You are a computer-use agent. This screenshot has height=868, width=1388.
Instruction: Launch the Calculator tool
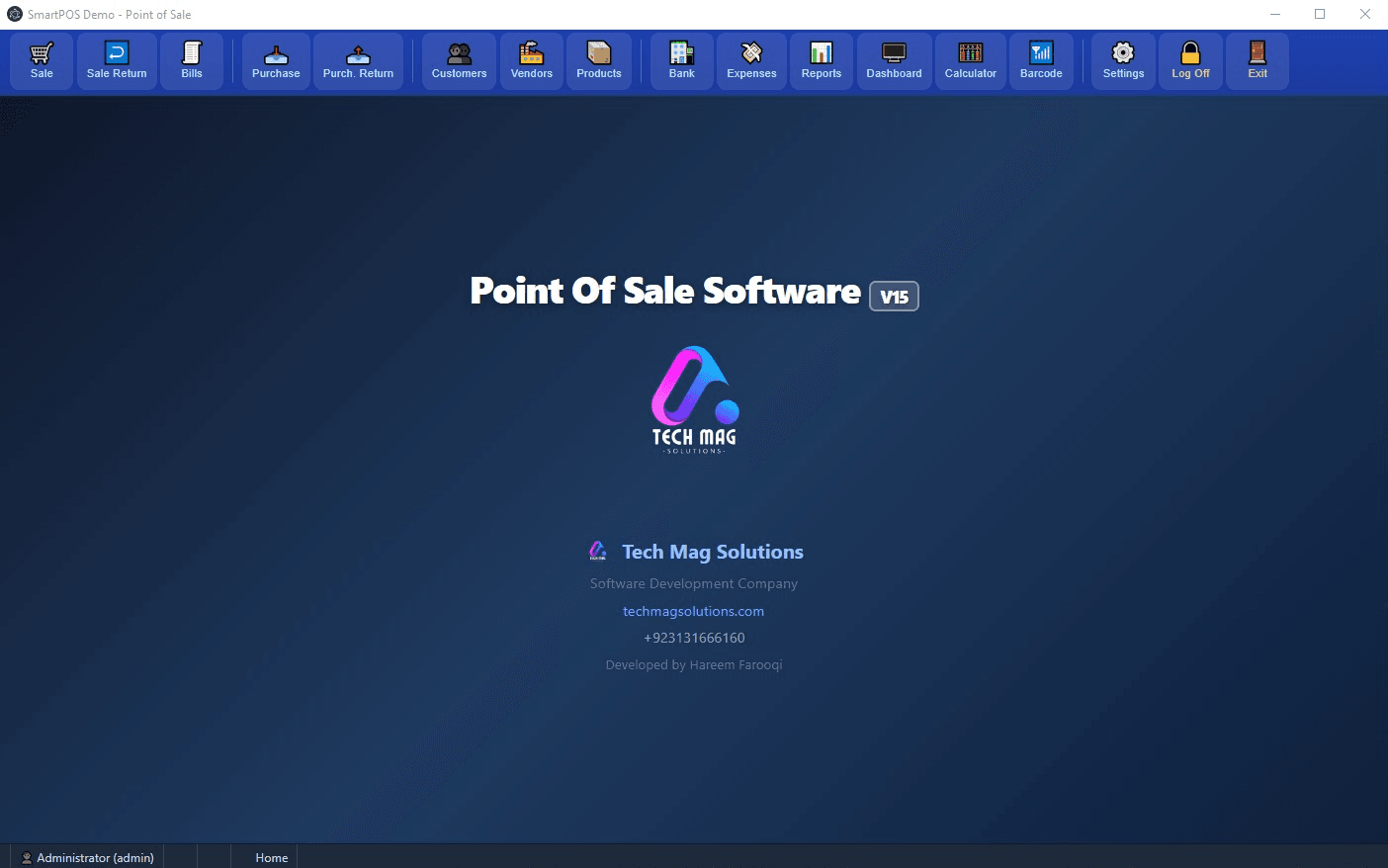click(970, 60)
